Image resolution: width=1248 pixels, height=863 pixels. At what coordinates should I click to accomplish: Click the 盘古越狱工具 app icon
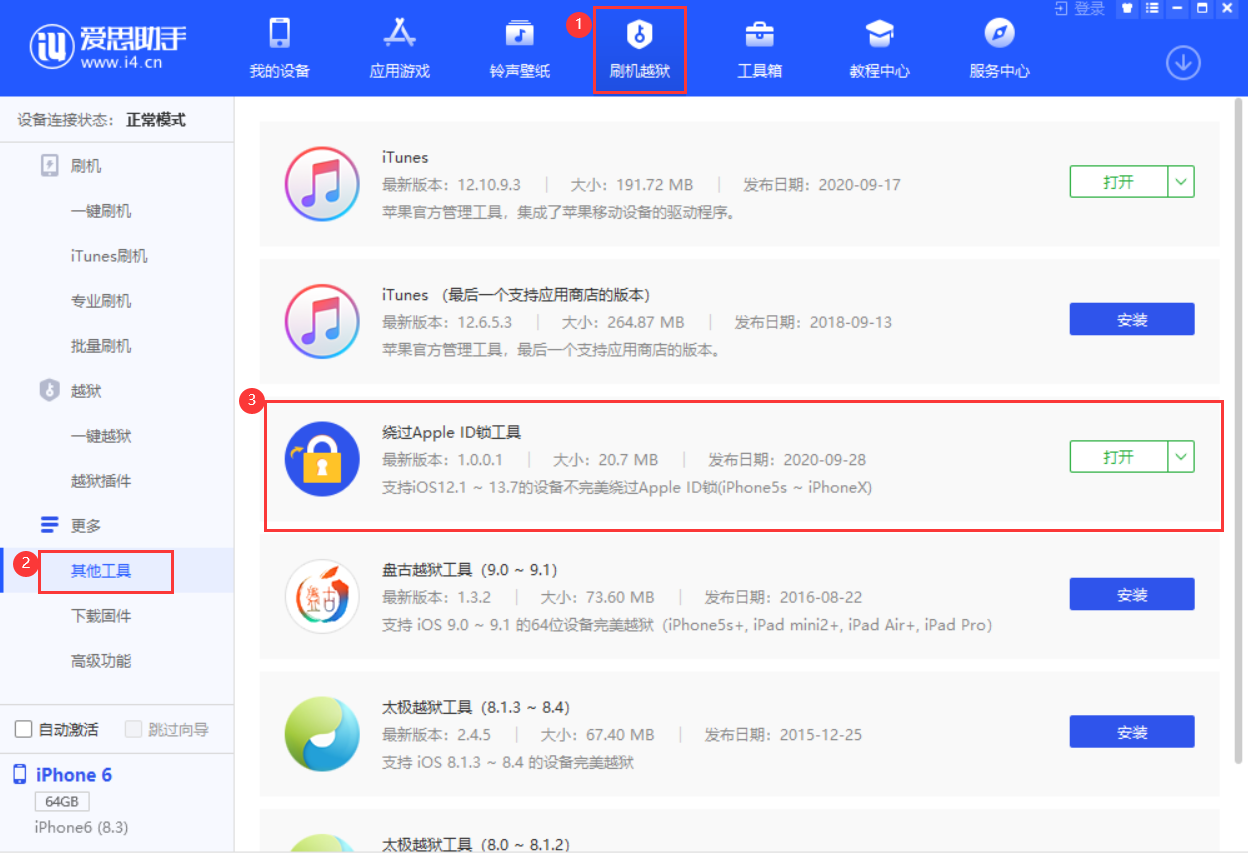322,597
